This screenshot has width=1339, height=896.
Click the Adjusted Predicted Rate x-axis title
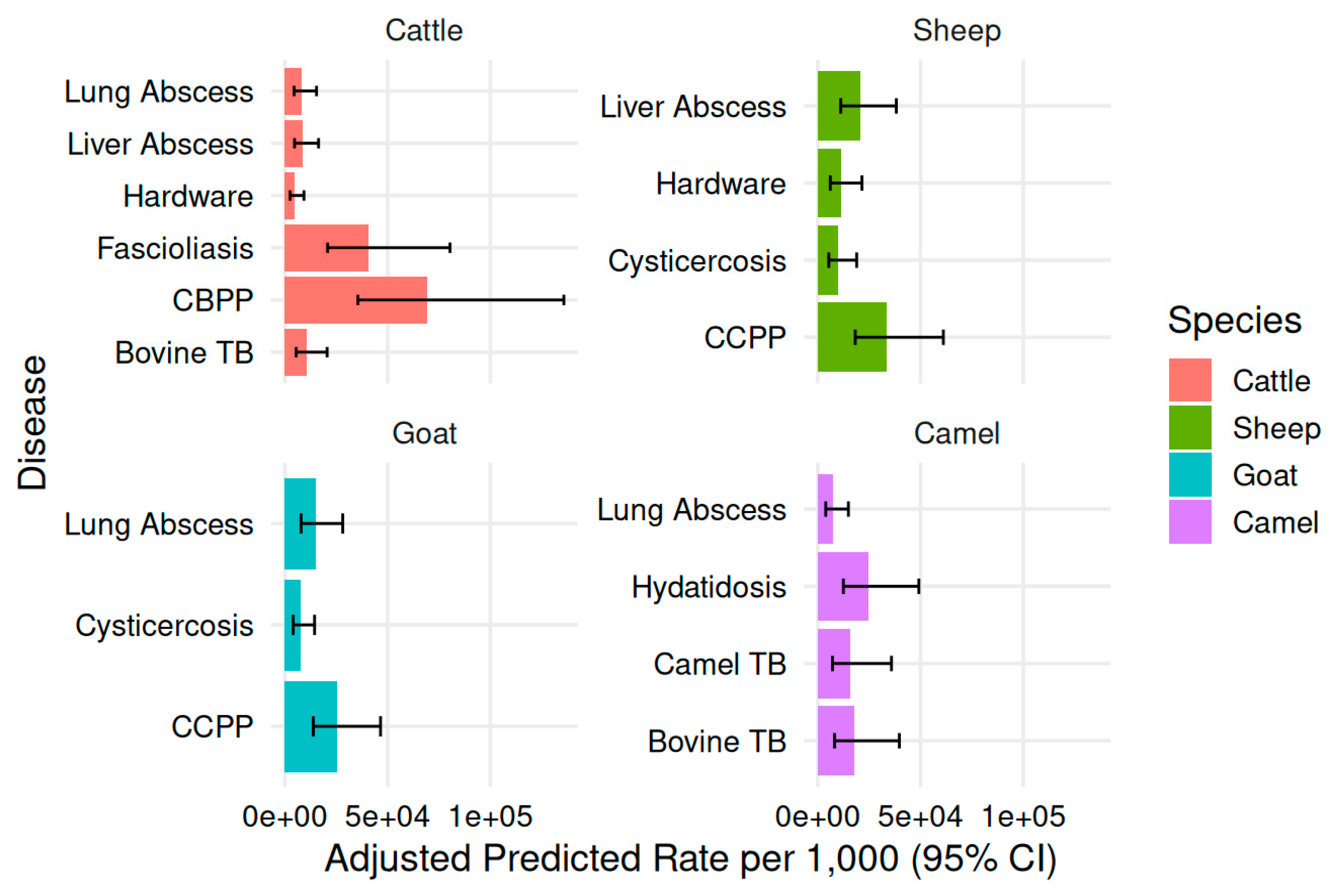point(690,858)
